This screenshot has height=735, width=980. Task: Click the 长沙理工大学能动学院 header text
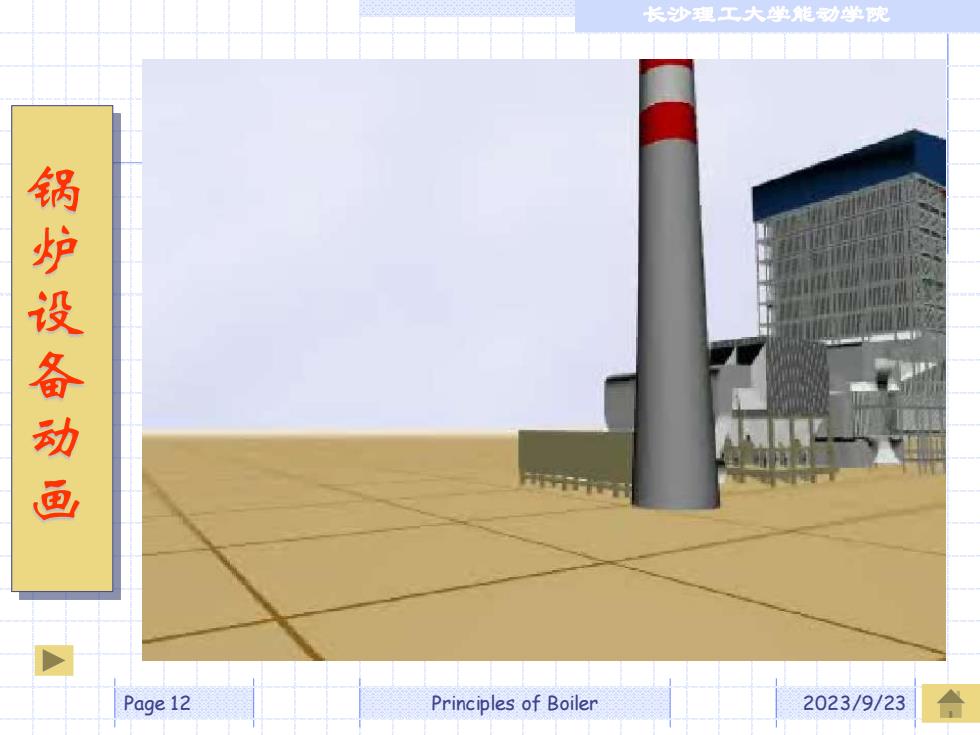pyautogui.click(x=766, y=14)
